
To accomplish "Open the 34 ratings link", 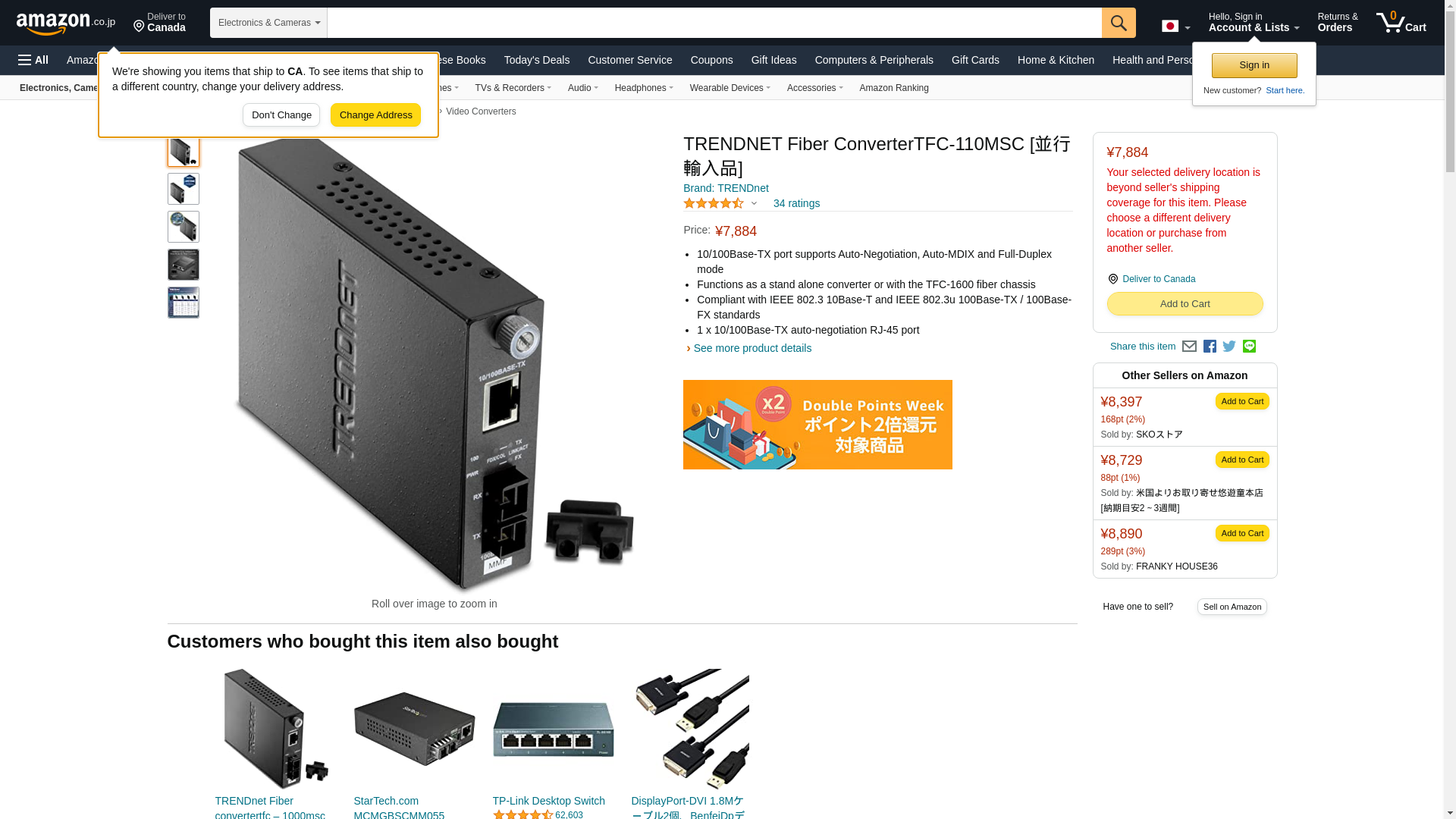I will 796,203.
